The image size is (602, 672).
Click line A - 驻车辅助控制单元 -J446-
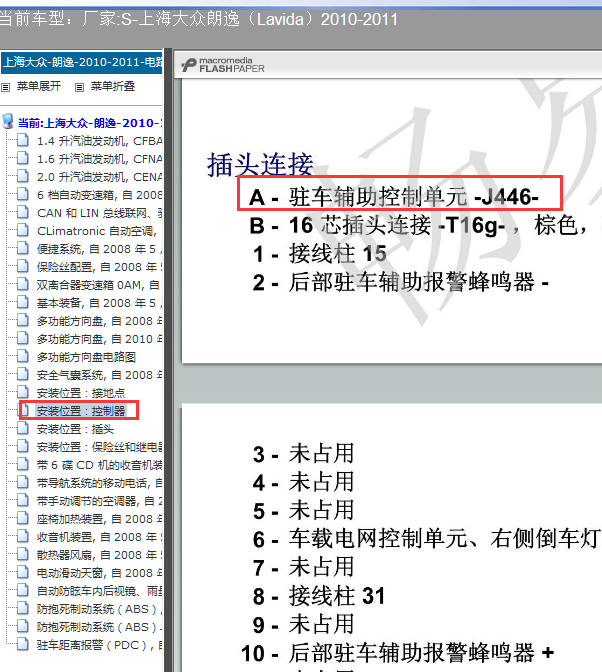tap(394, 197)
